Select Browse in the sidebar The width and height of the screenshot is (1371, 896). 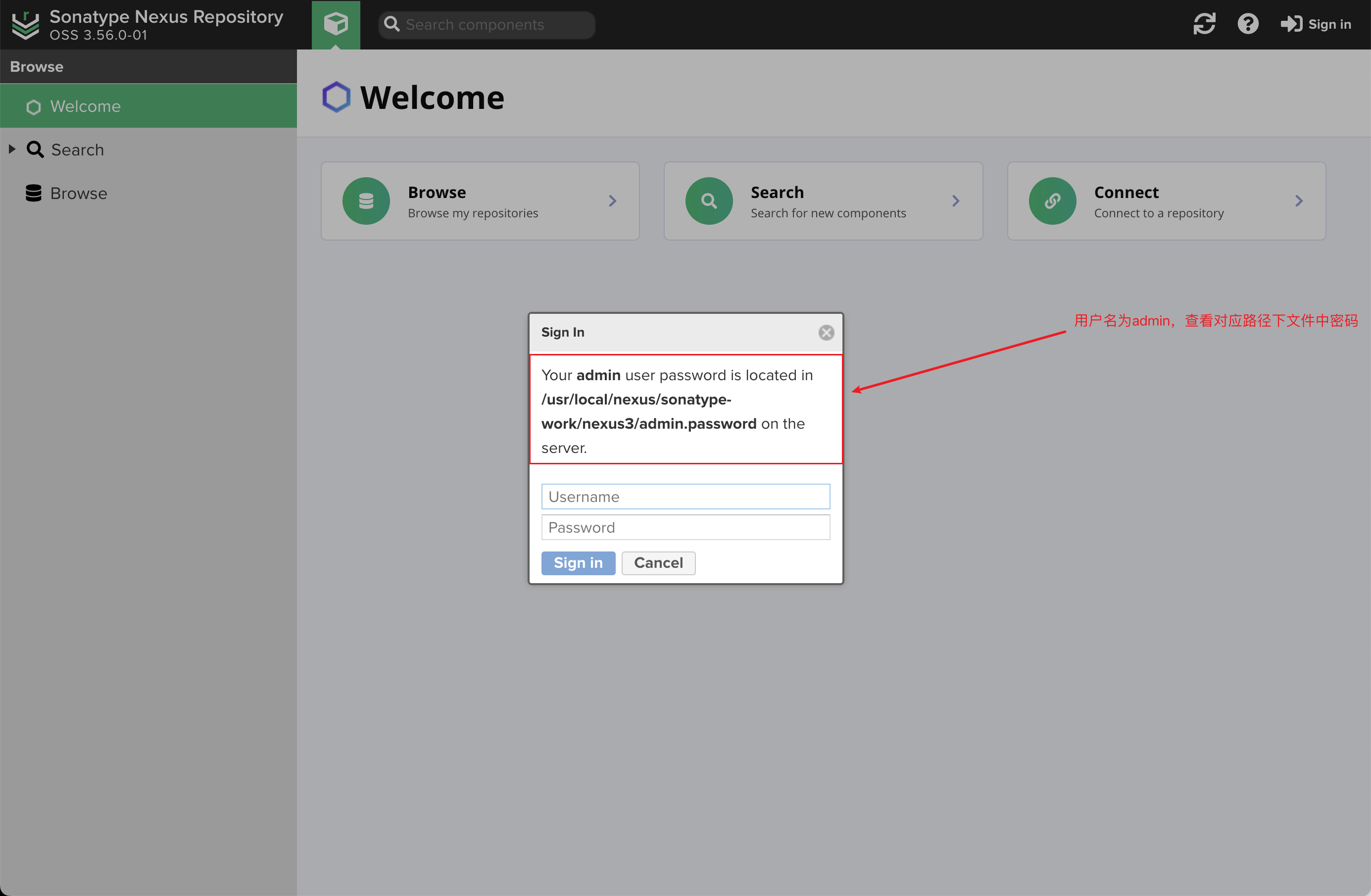coord(148,193)
